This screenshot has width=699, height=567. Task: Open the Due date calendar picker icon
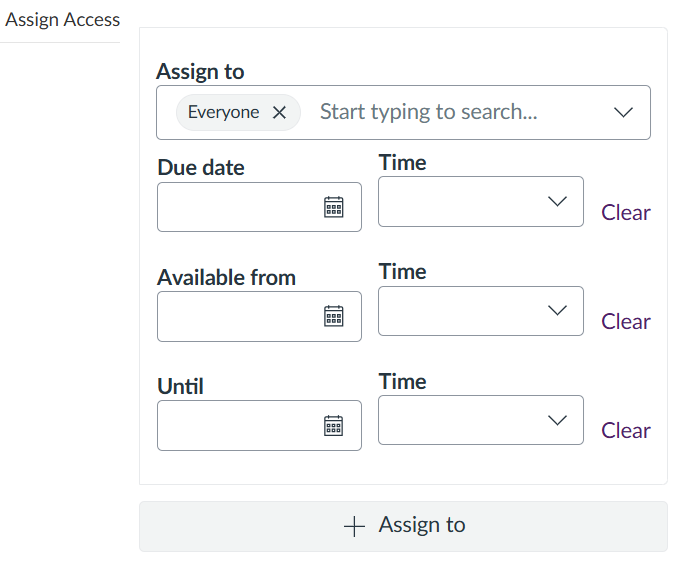(333, 207)
